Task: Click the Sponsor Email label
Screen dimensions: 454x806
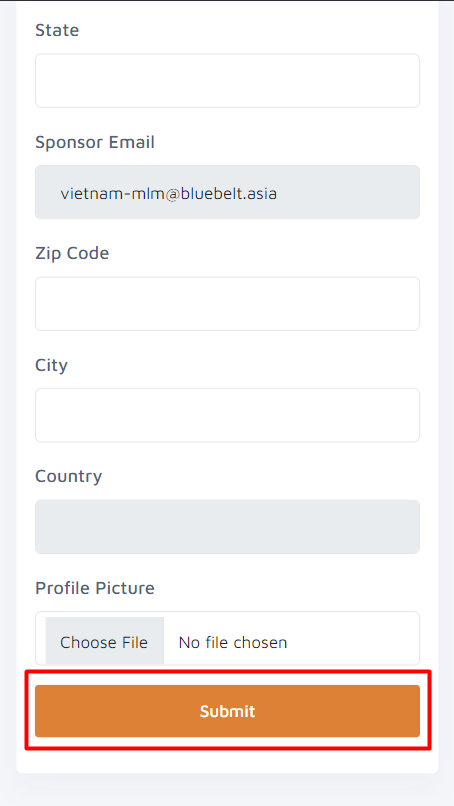Action: [95, 142]
